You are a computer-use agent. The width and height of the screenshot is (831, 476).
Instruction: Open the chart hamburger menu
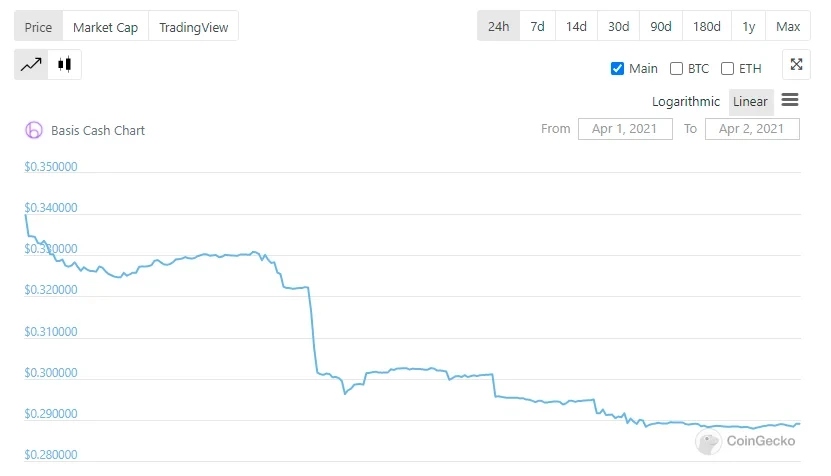pyautogui.click(x=790, y=100)
